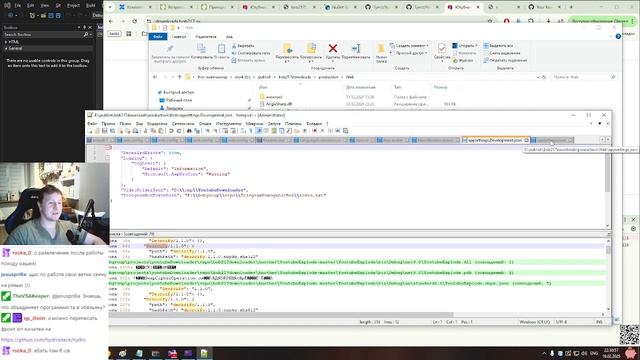Click Select all in Explorer ribbon
The width and height of the screenshot is (640, 360).
coord(498,46)
